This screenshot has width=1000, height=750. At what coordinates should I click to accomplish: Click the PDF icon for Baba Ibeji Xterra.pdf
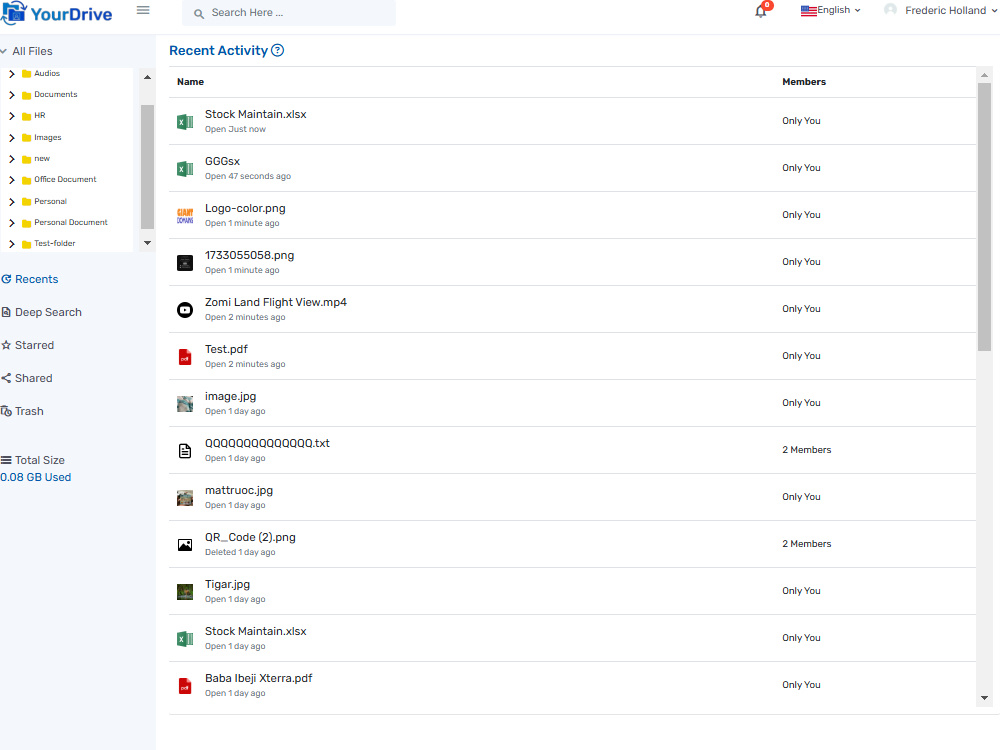pos(185,686)
